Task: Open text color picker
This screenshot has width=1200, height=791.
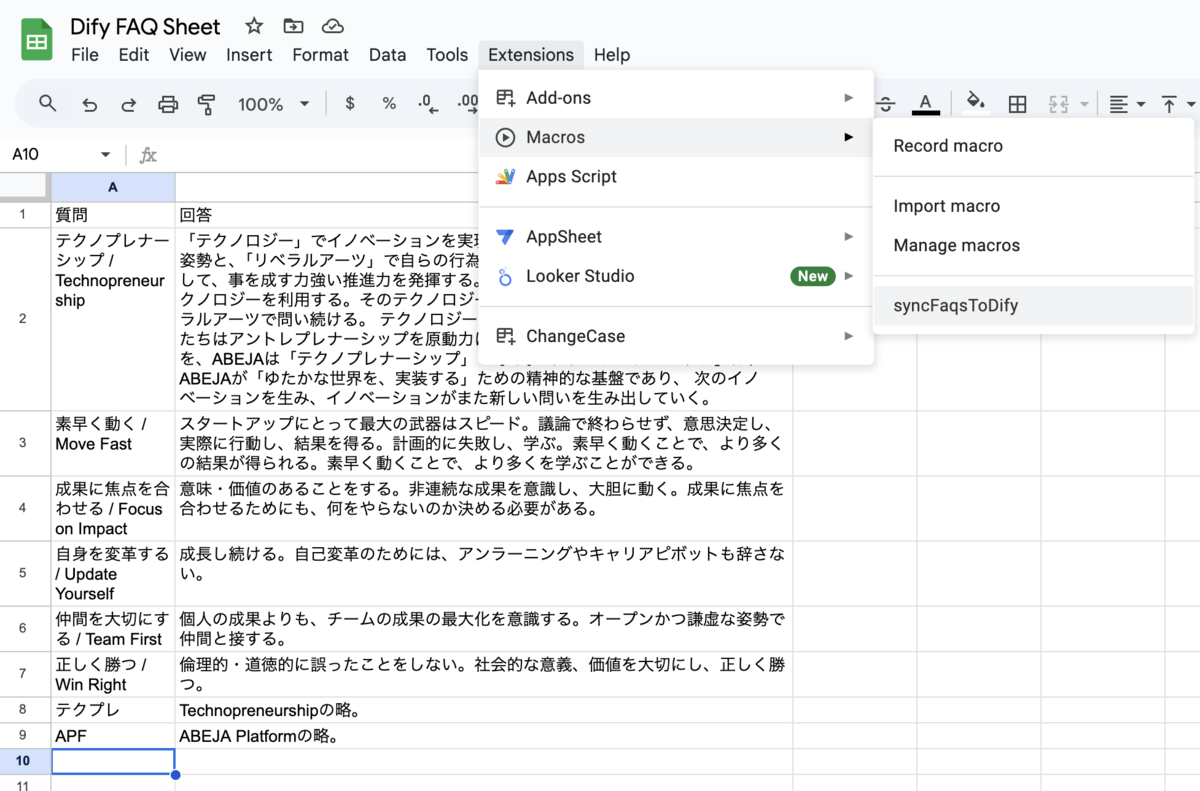Action: [x=925, y=104]
